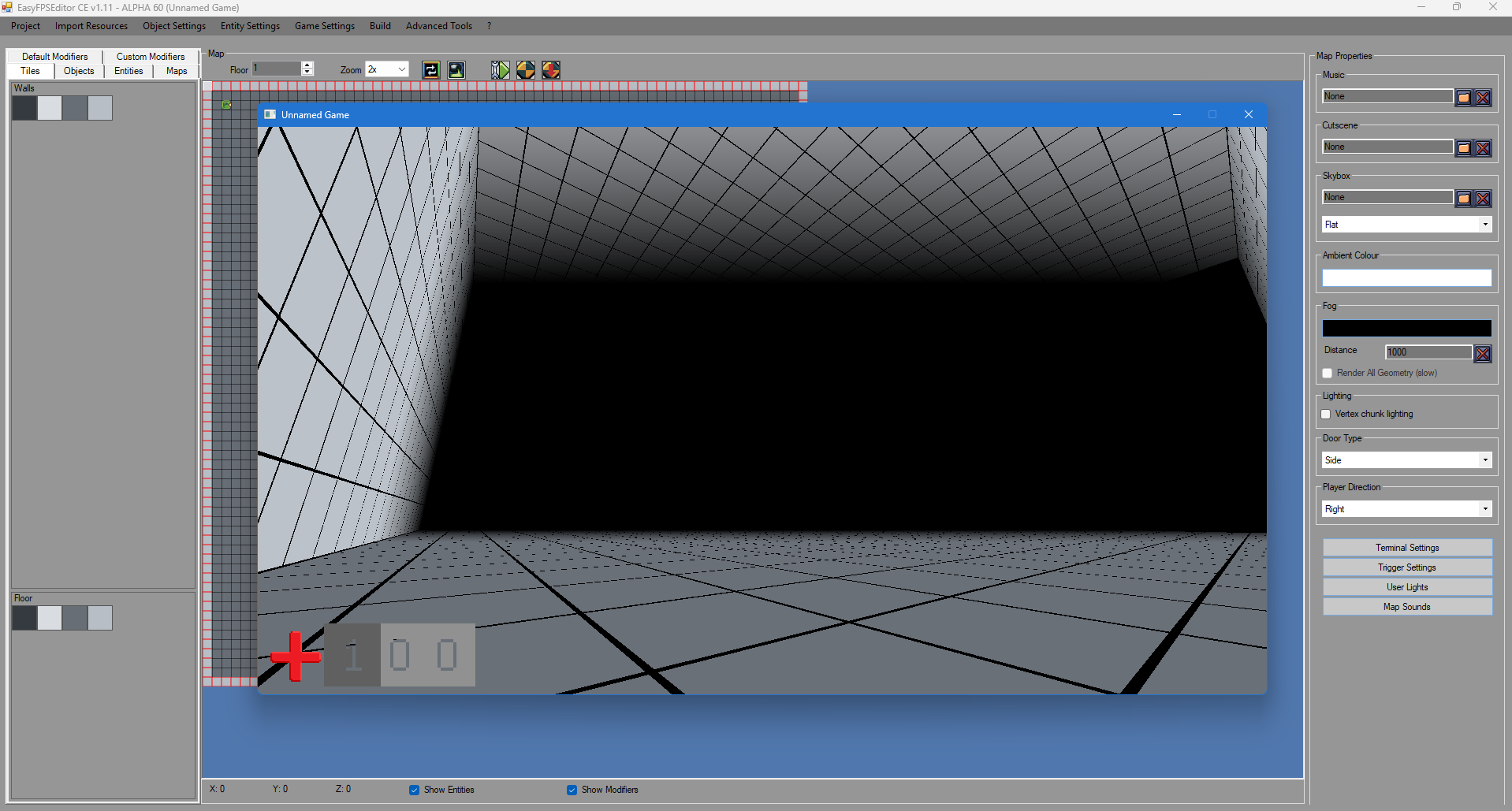Open Terminal Settings
Image resolution: width=1512 pixels, height=811 pixels.
coord(1407,548)
